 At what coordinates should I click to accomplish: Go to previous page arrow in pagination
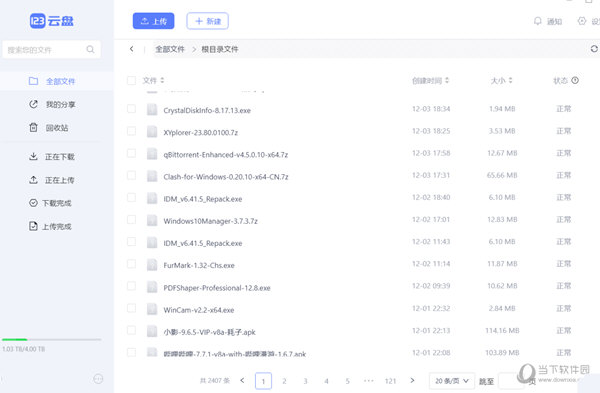tap(242, 380)
